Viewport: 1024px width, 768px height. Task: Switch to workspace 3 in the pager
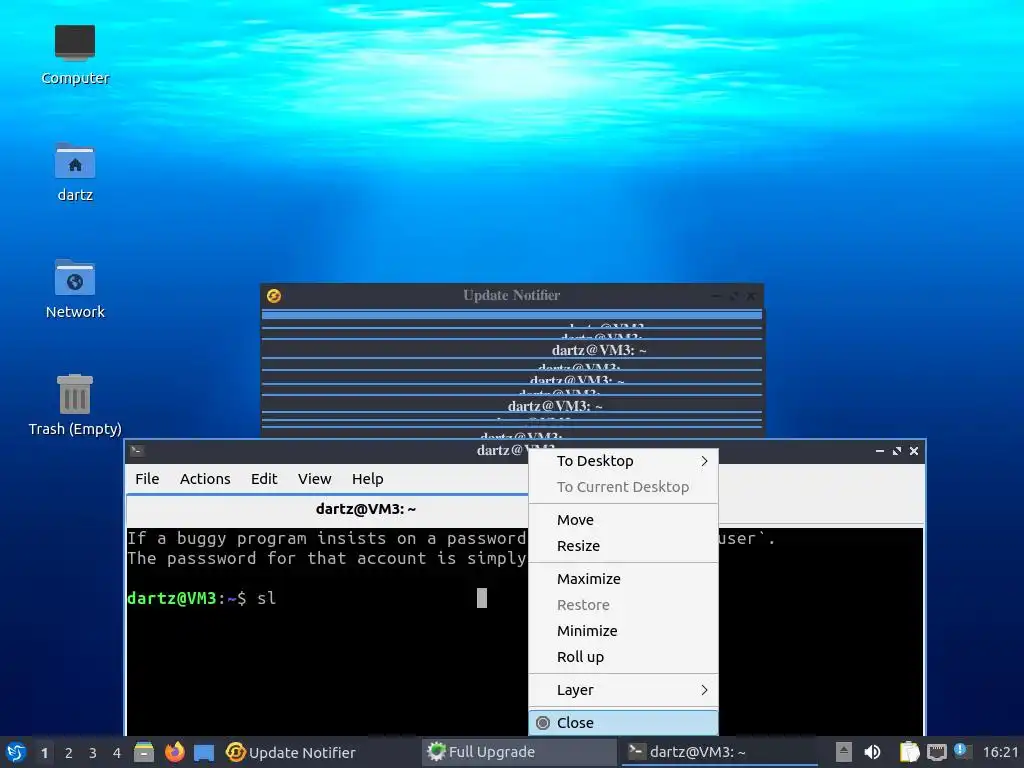pos(93,753)
